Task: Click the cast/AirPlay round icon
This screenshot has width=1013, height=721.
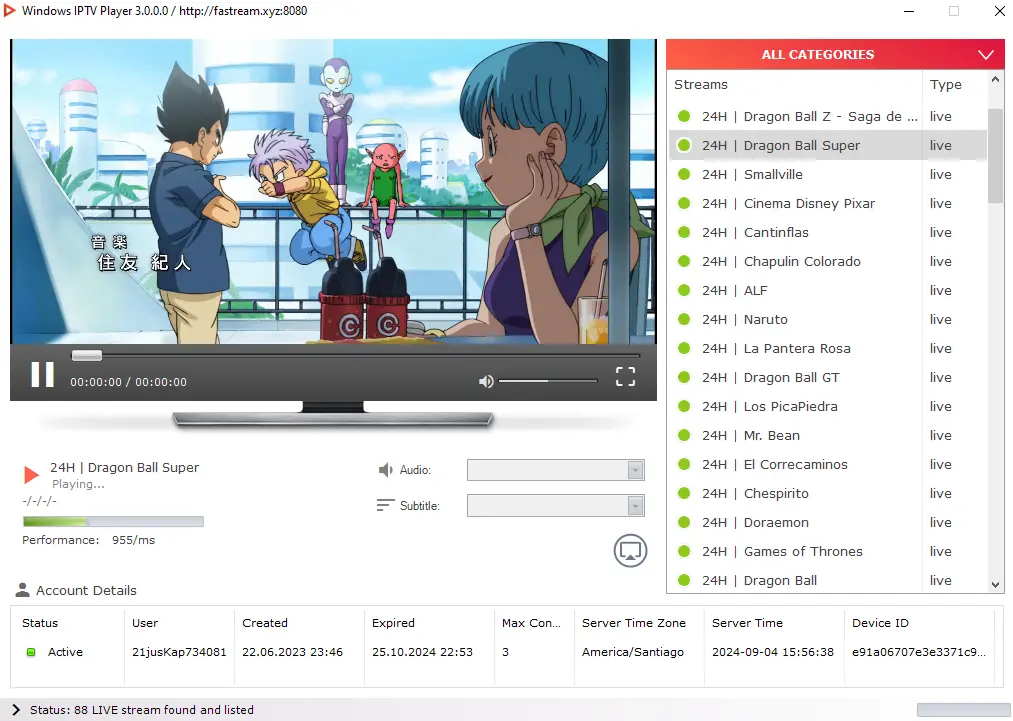Action: (x=630, y=550)
